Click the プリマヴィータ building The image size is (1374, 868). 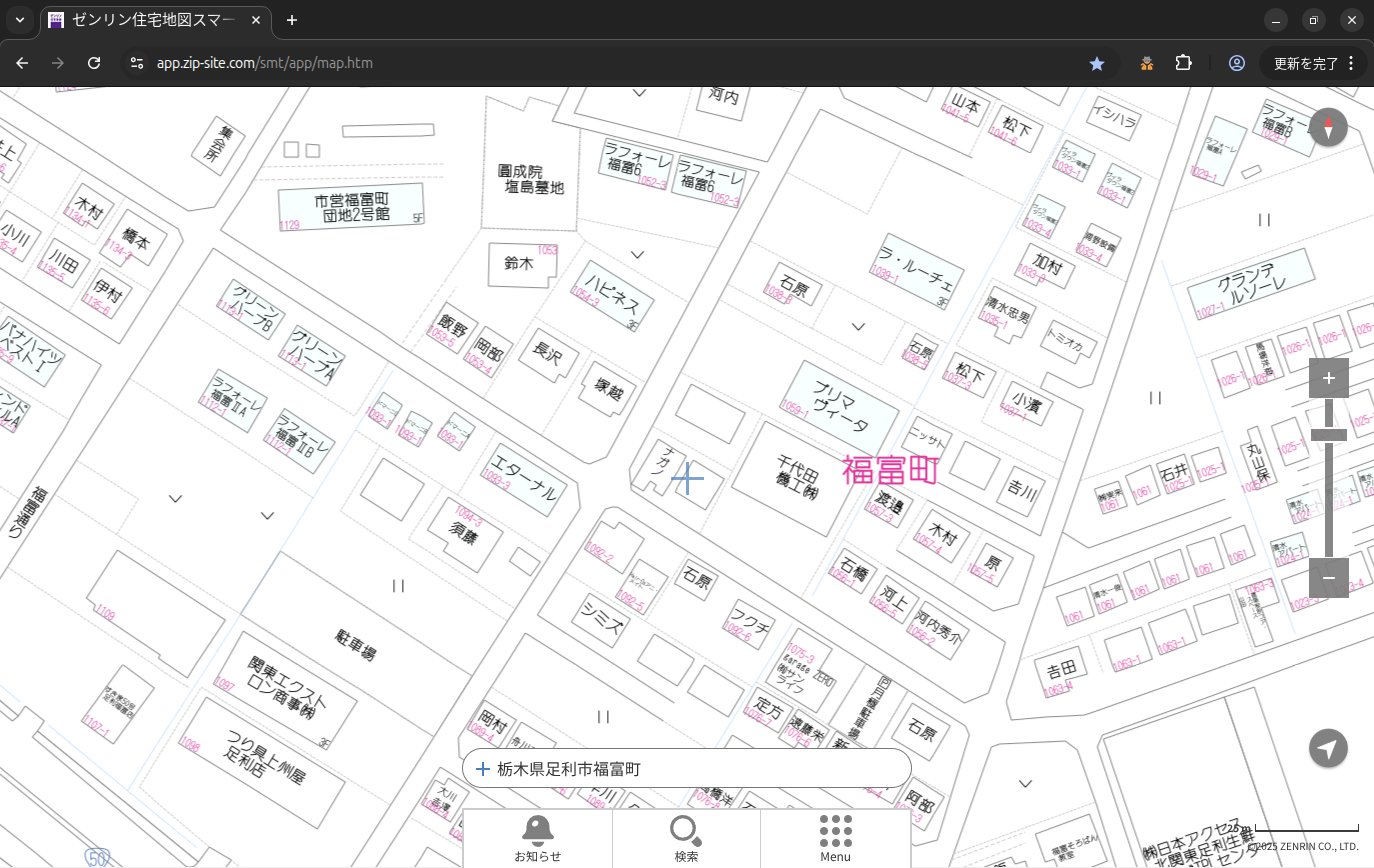840,407
